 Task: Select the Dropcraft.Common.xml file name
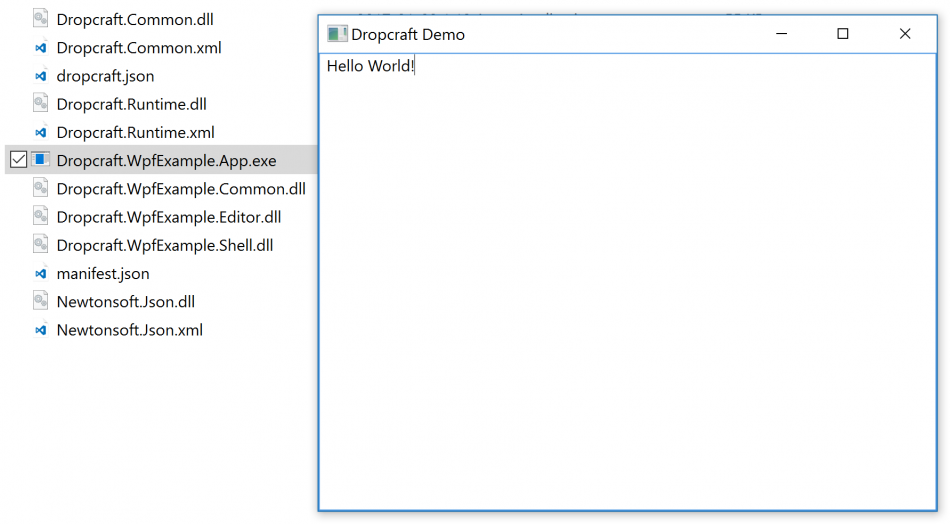[x=139, y=48]
